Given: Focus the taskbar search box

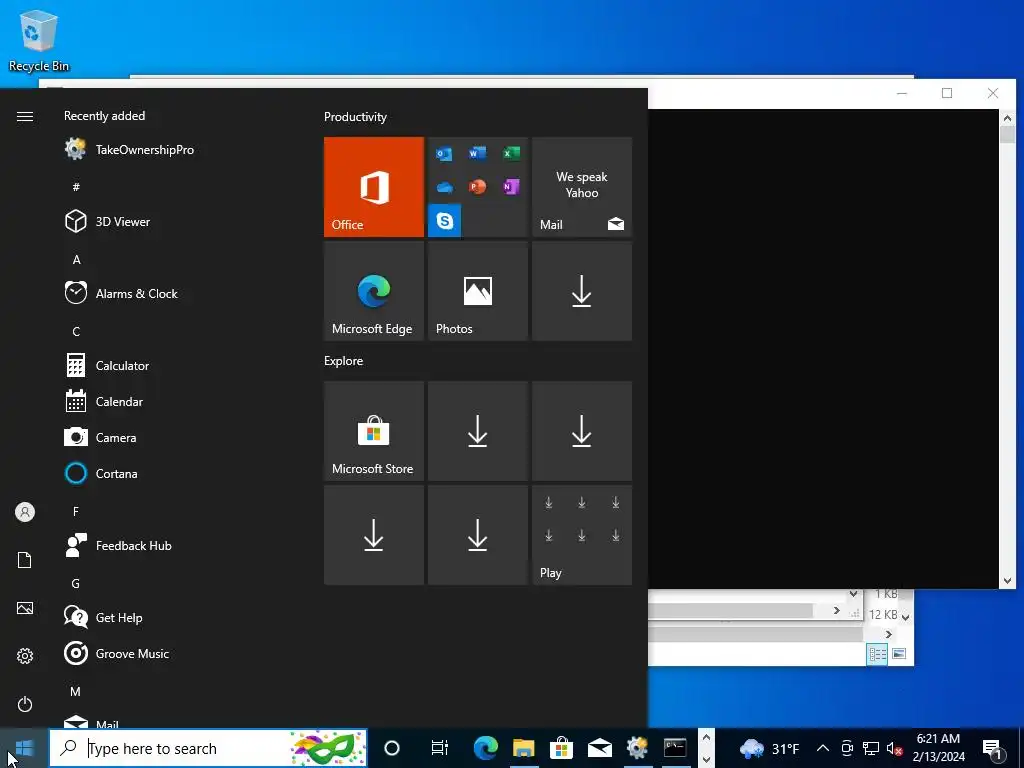Looking at the screenshot, I should (208, 748).
